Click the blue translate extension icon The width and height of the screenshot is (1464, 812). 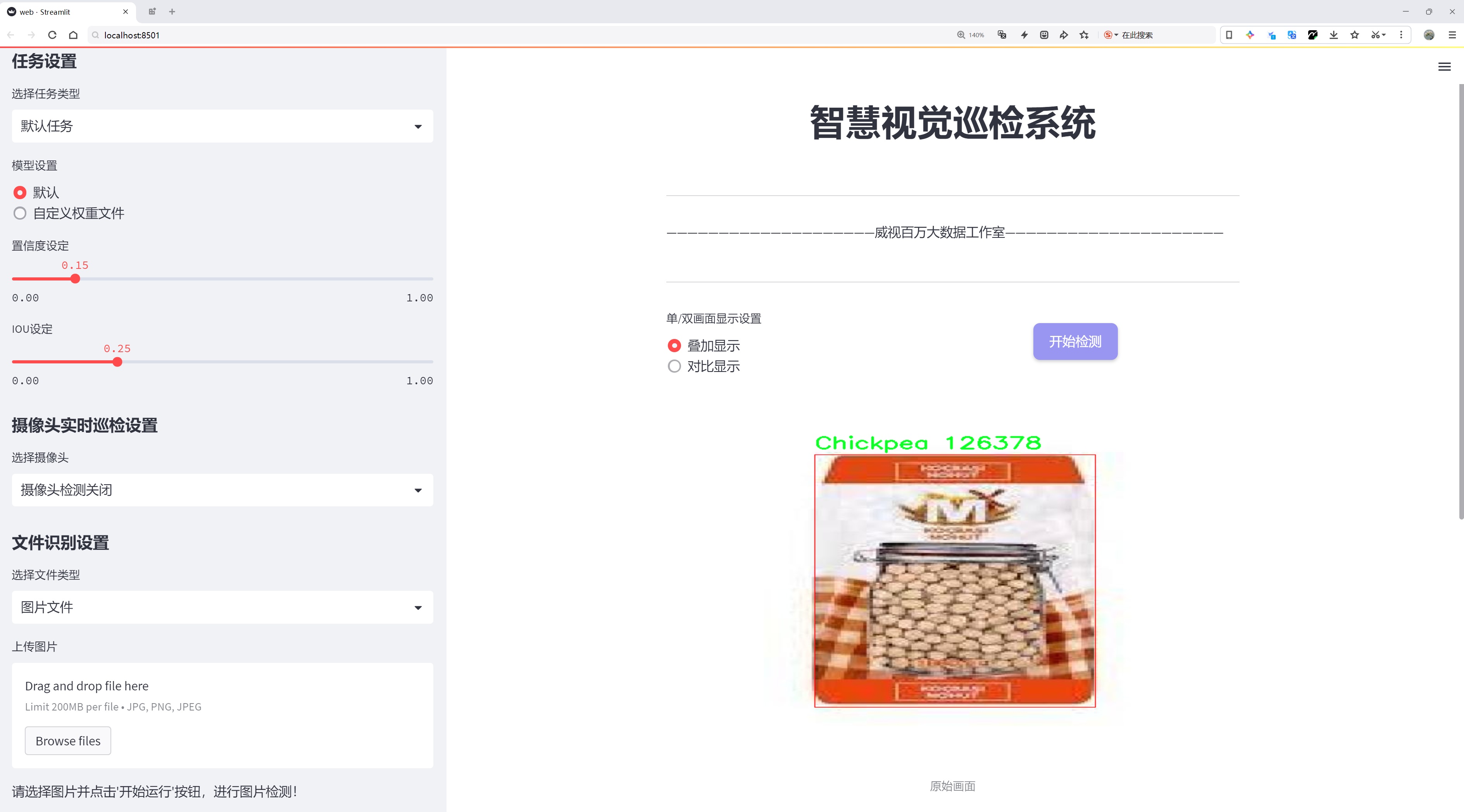1292,35
